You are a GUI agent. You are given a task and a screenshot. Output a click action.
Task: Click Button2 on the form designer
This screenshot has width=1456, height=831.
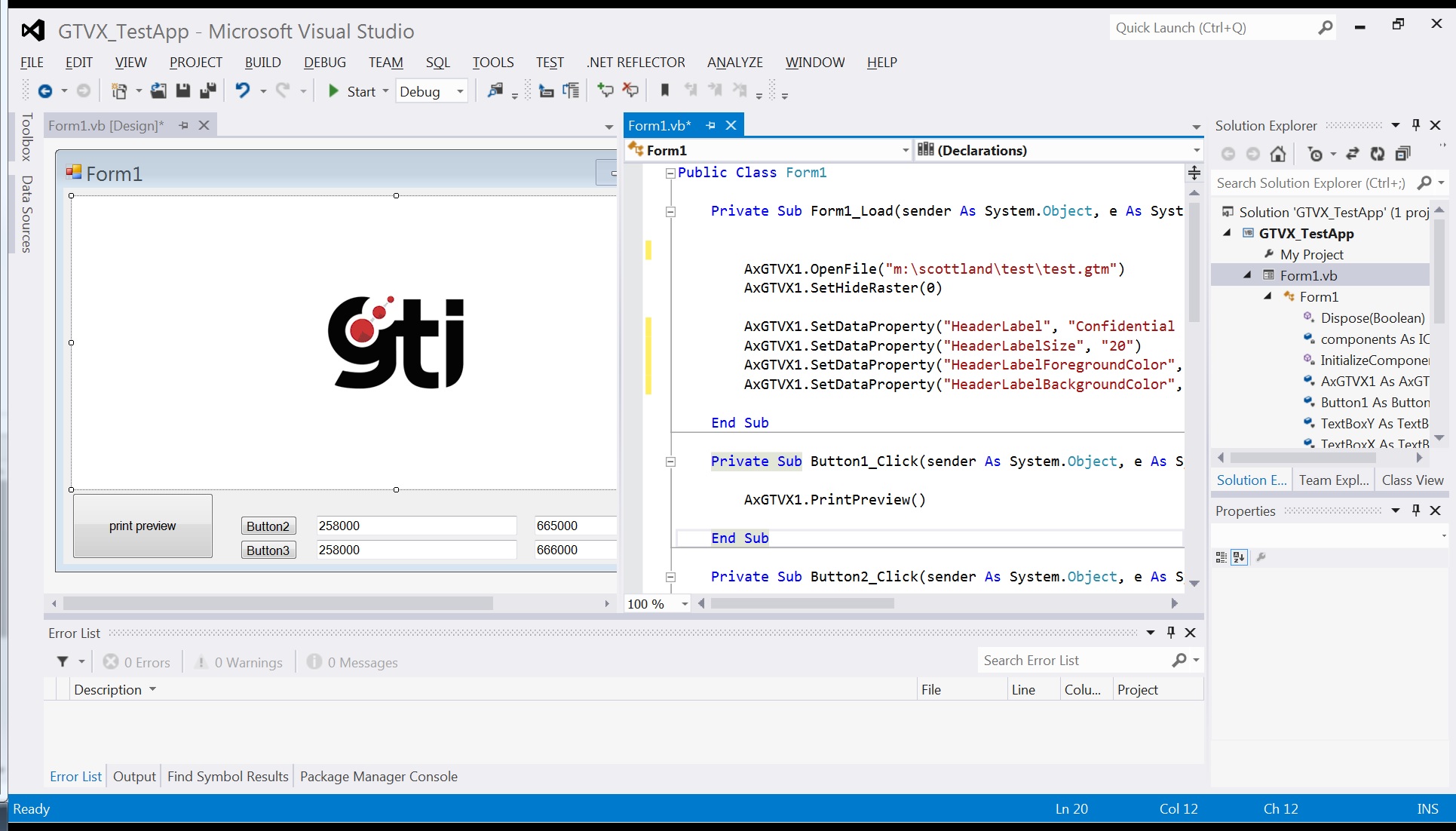click(x=268, y=526)
